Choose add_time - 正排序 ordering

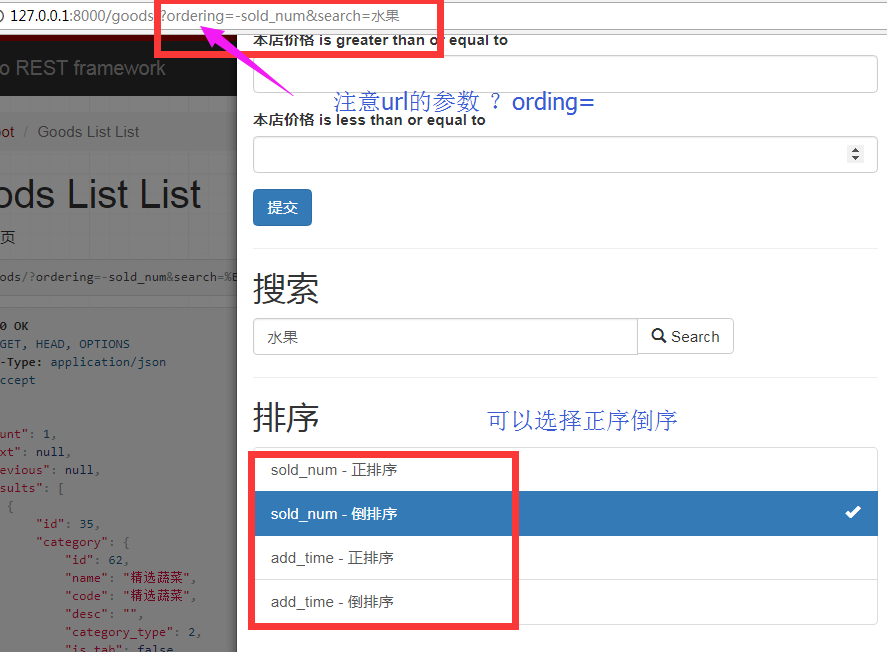[332, 558]
